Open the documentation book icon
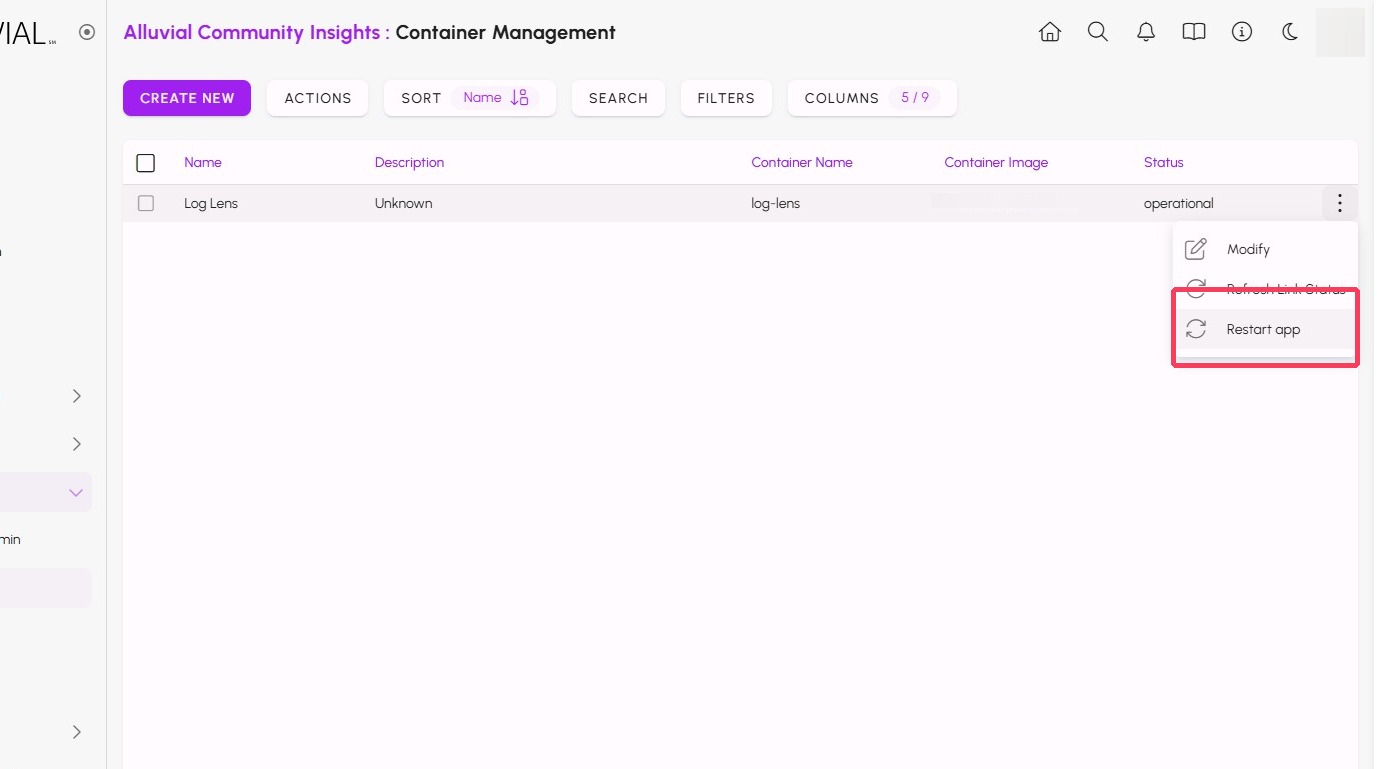This screenshot has height=769, width=1377. pos(1194,32)
